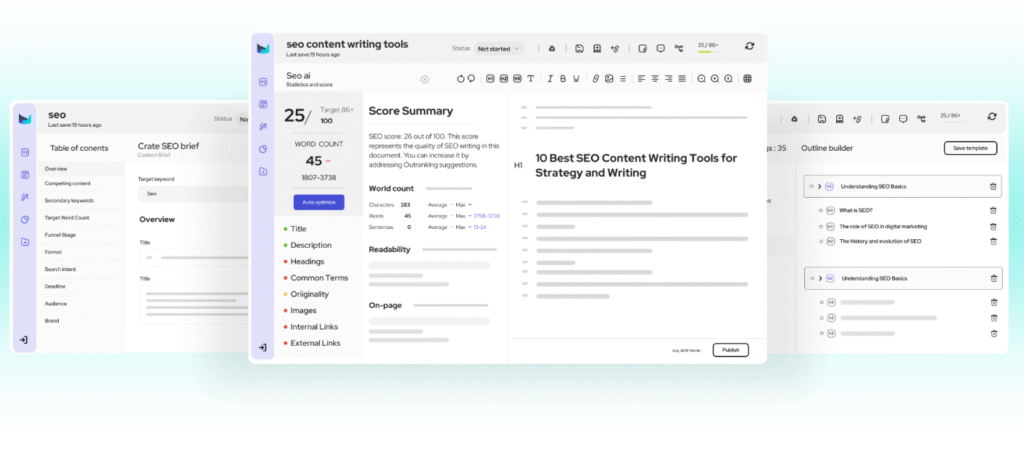Click the logout icon in center sidebar
Viewport: 1024px width, 450px height.
262,347
